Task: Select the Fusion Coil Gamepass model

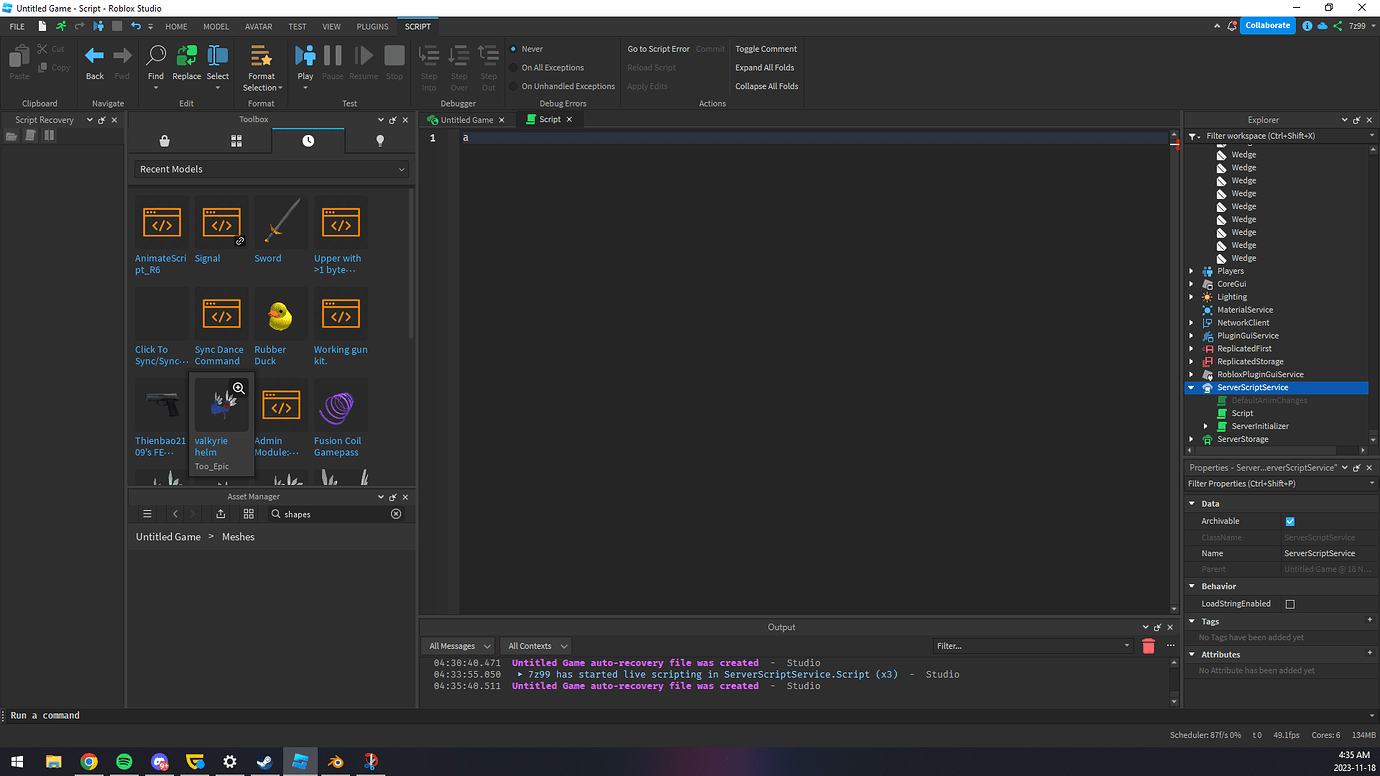Action: (340, 405)
